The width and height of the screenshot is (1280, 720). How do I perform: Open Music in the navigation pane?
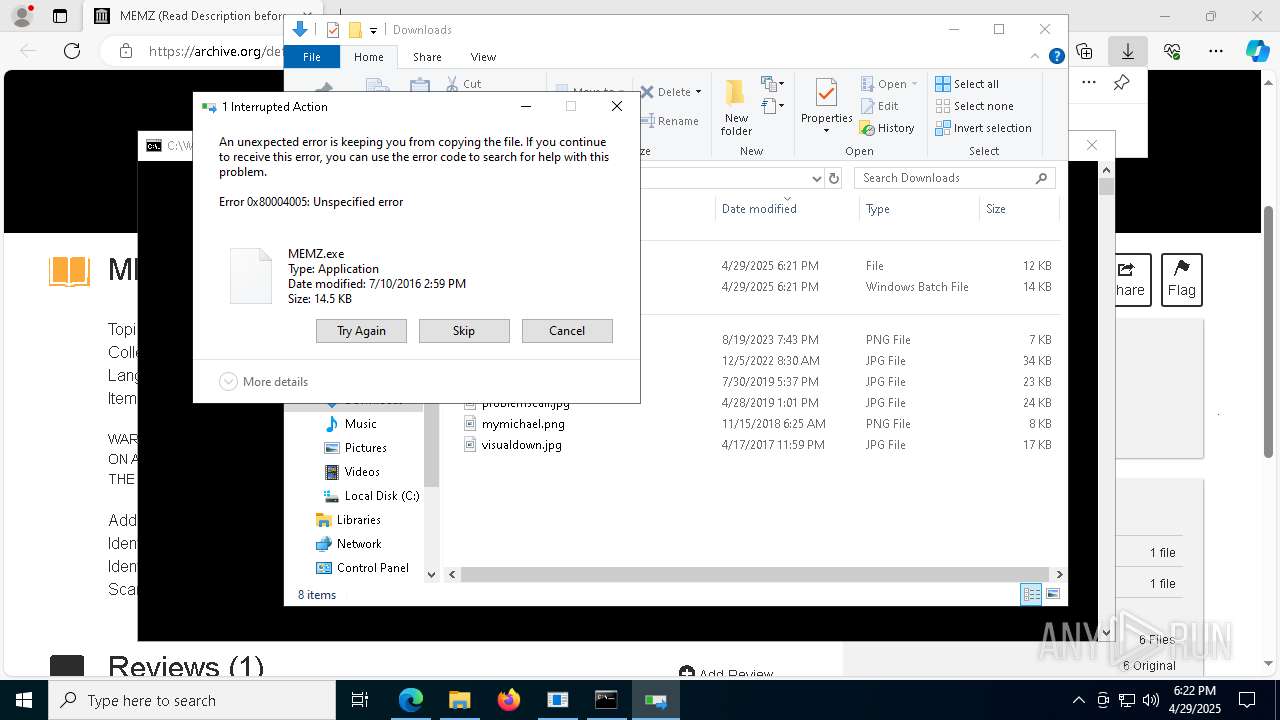360,424
